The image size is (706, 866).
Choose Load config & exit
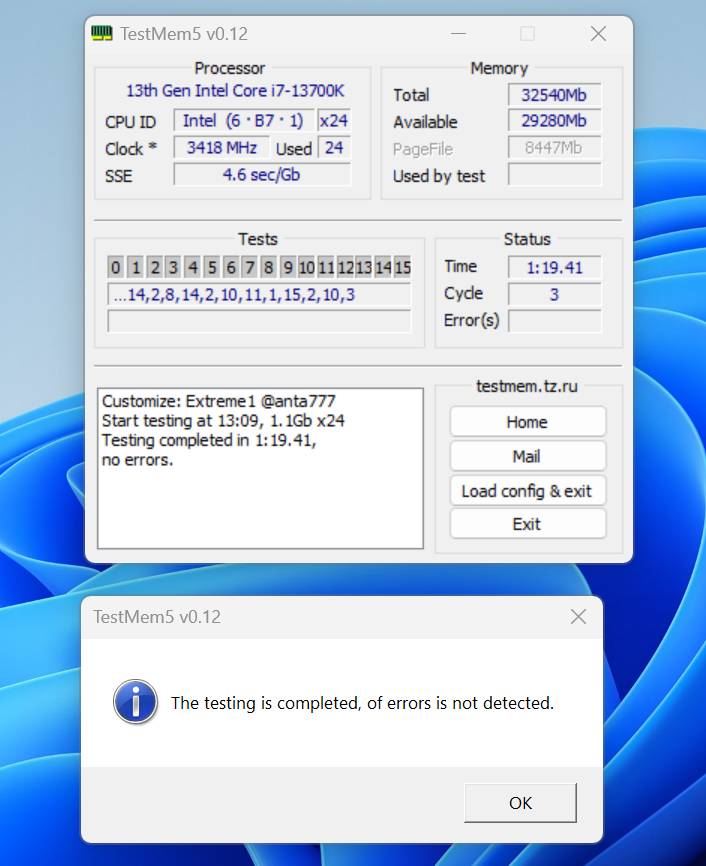[528, 490]
